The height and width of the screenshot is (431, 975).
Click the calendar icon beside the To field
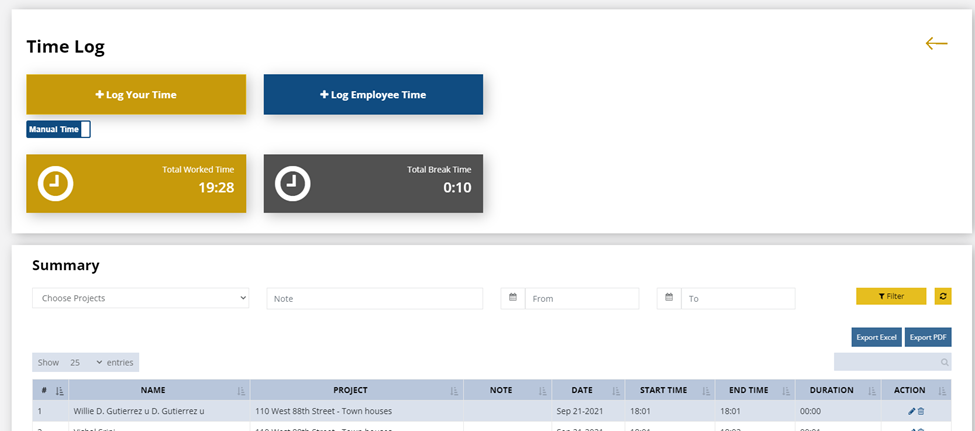669,298
